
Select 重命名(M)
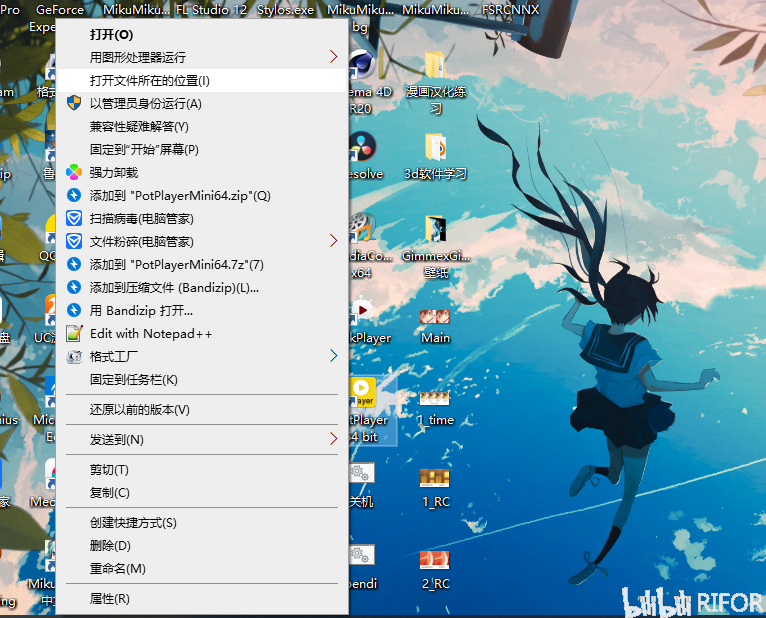coord(201,569)
